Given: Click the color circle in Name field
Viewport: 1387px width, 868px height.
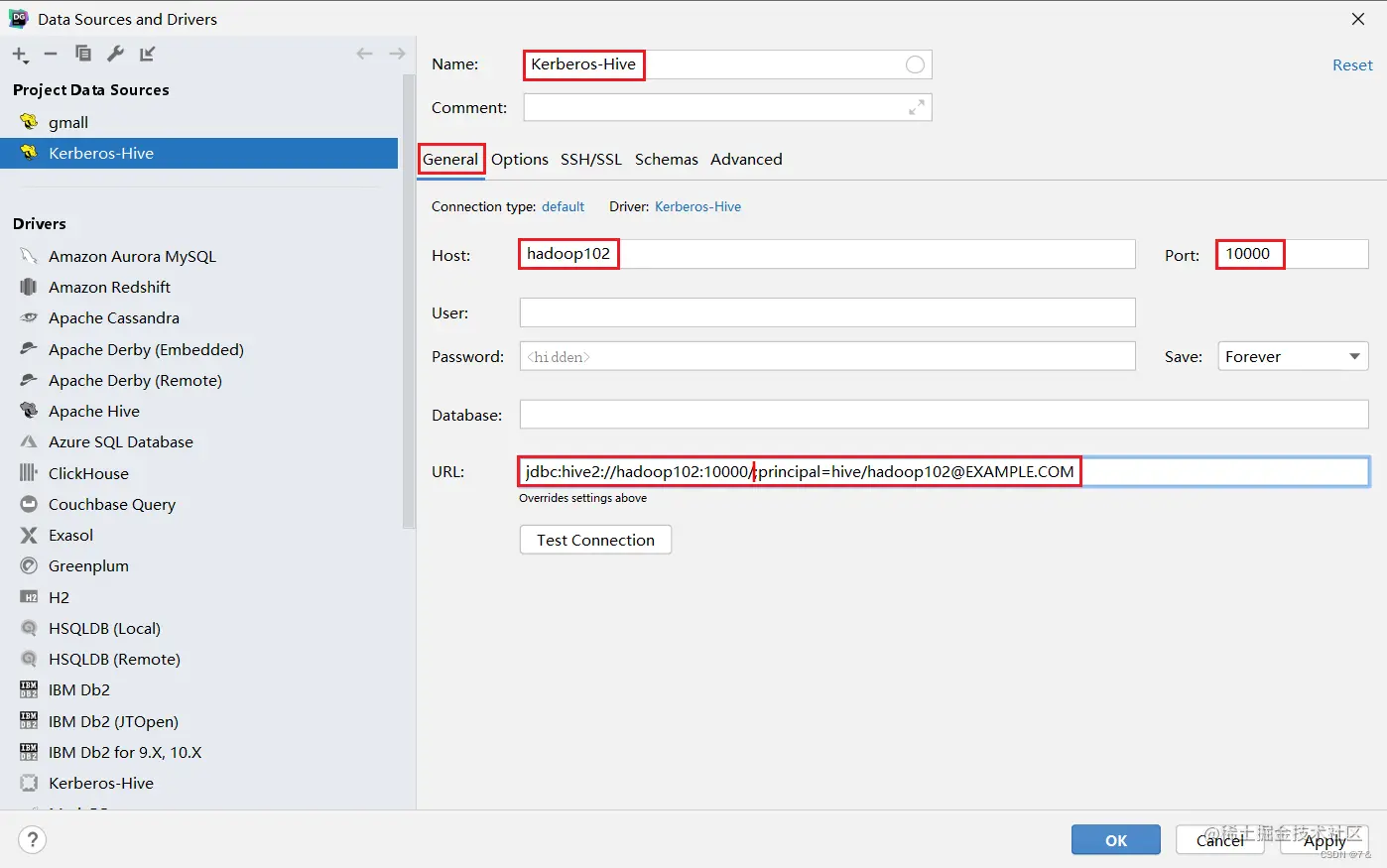Looking at the screenshot, I should point(915,64).
